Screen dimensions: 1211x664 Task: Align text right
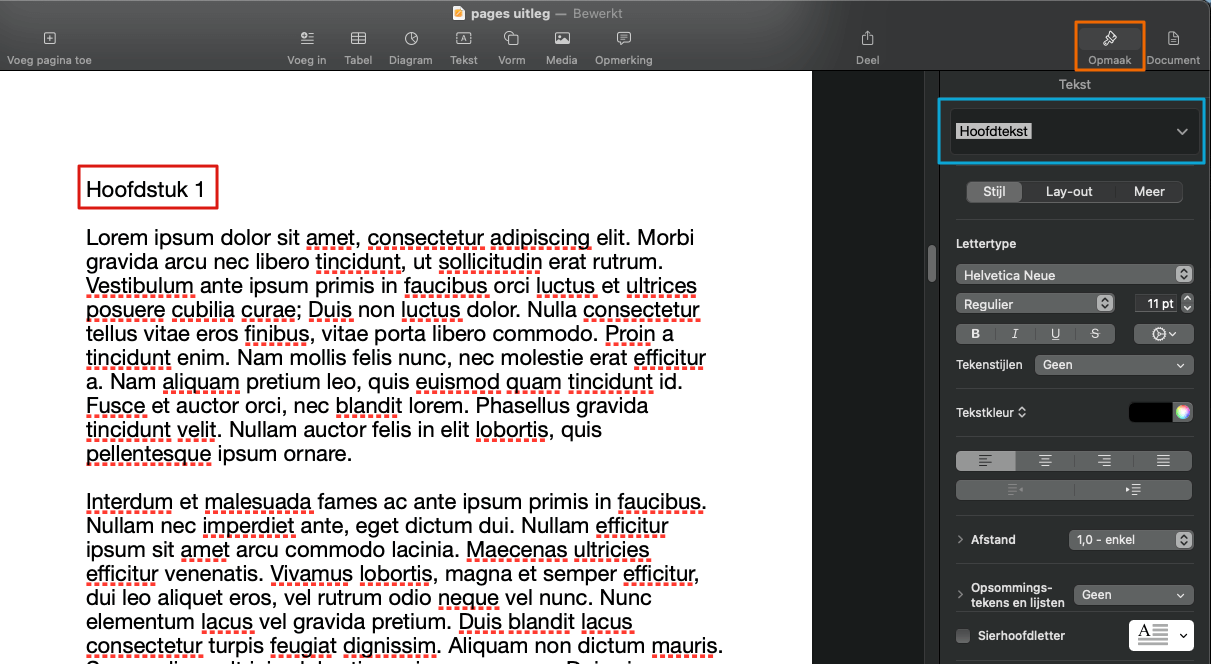pyautogui.click(x=1104, y=461)
